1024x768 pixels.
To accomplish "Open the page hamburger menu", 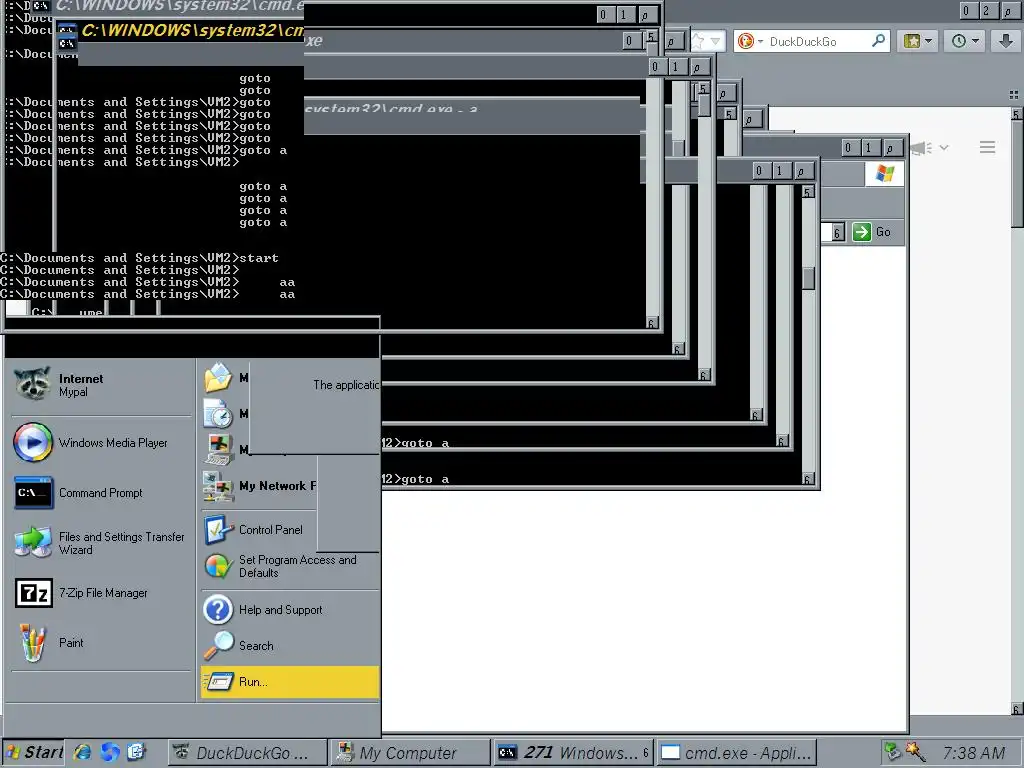I will [987, 148].
